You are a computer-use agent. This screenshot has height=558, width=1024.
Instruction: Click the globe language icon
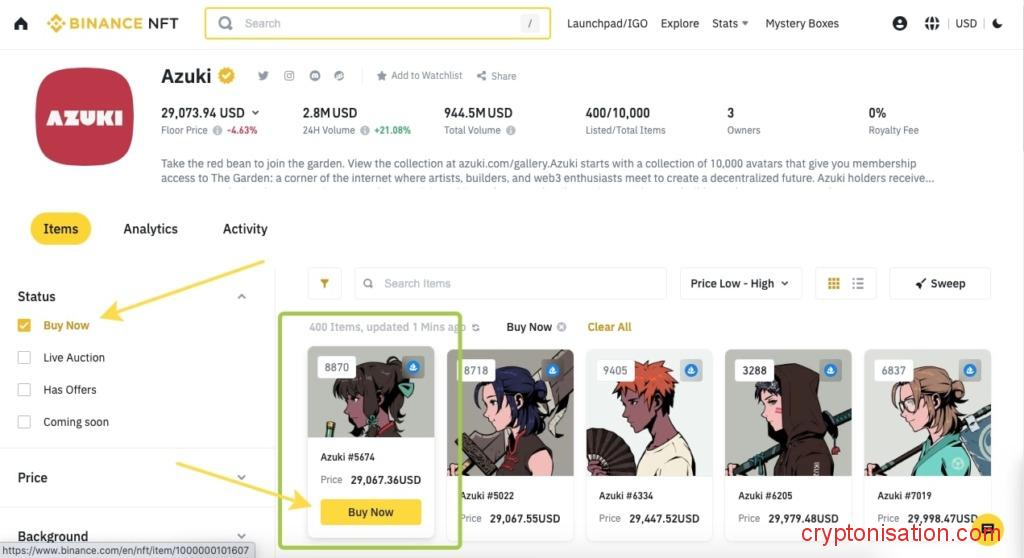click(x=932, y=24)
